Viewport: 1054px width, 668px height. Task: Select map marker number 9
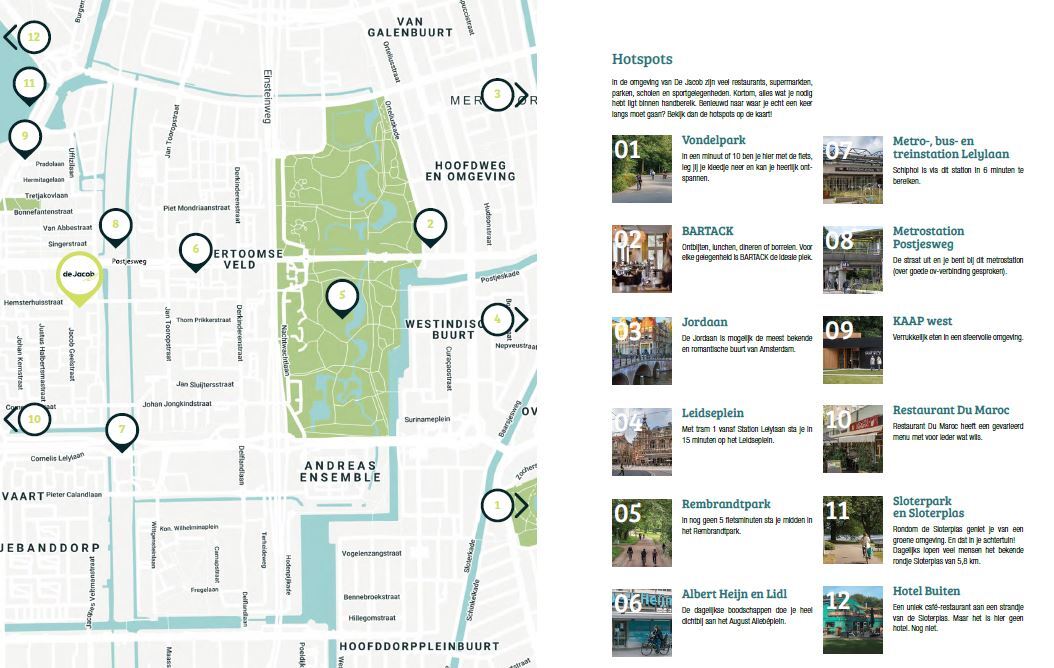tap(25, 136)
